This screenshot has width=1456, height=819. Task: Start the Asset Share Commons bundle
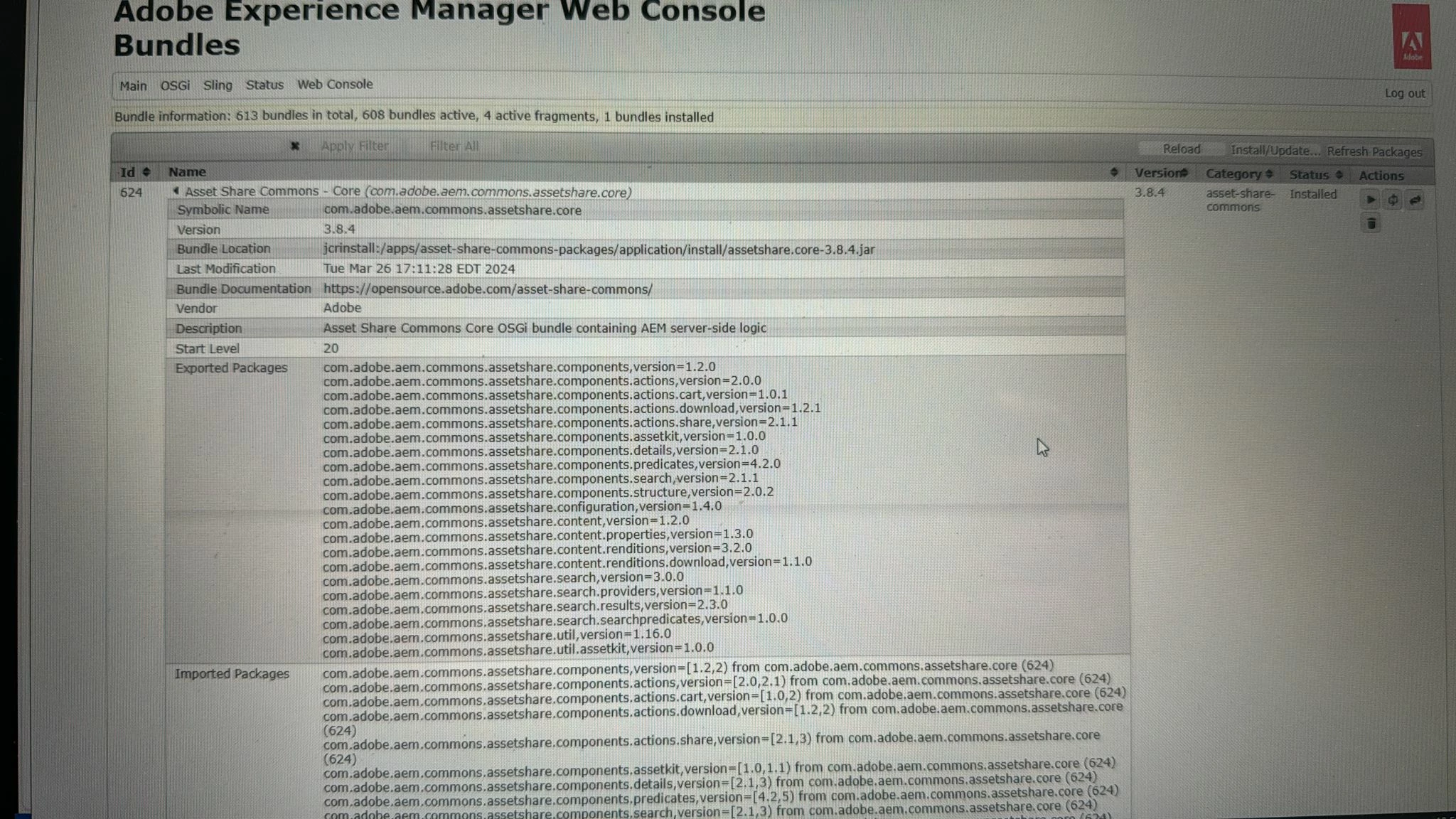[x=1370, y=200]
